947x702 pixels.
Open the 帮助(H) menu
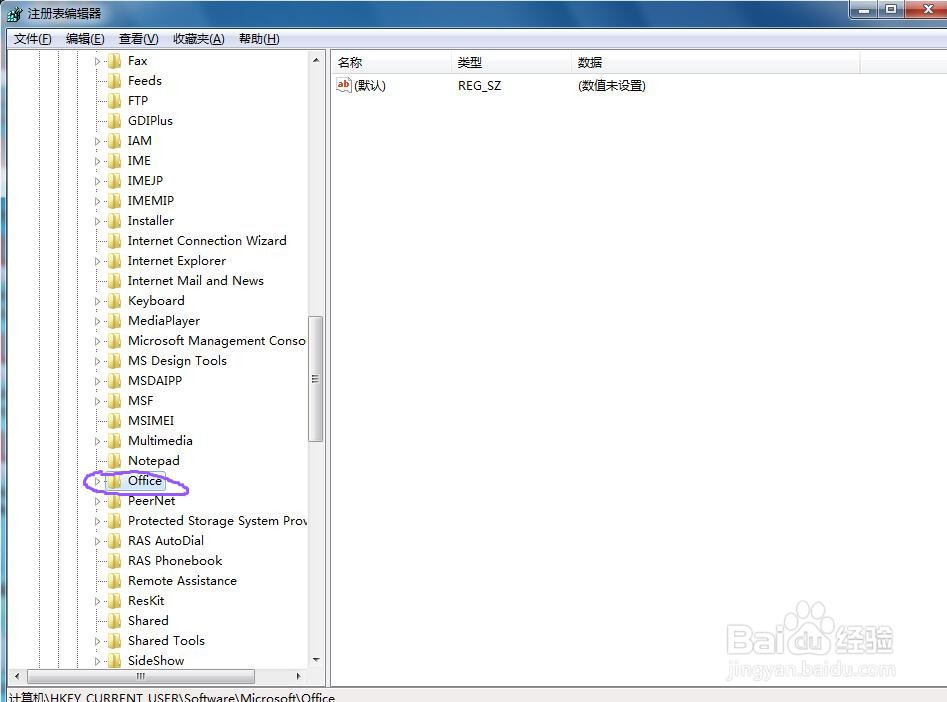(x=259, y=39)
